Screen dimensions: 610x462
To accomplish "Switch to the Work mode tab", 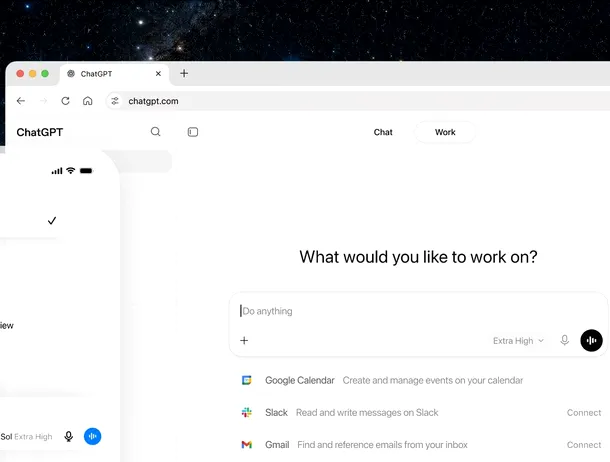I will (445, 132).
